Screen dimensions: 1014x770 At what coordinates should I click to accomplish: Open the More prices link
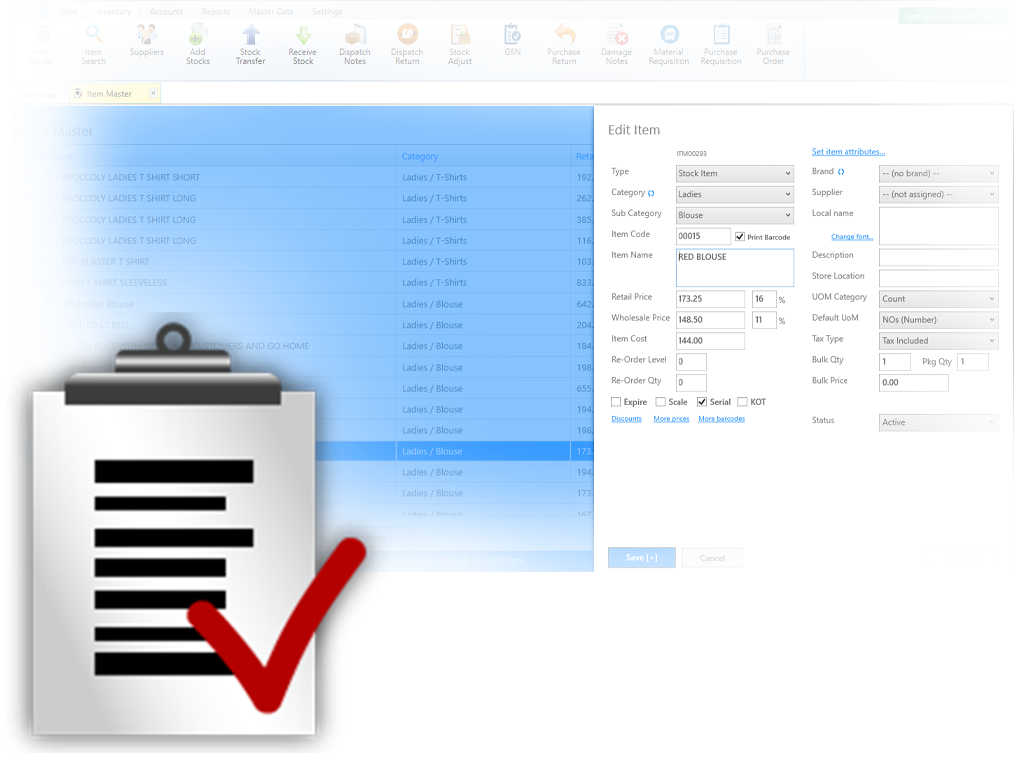click(671, 419)
